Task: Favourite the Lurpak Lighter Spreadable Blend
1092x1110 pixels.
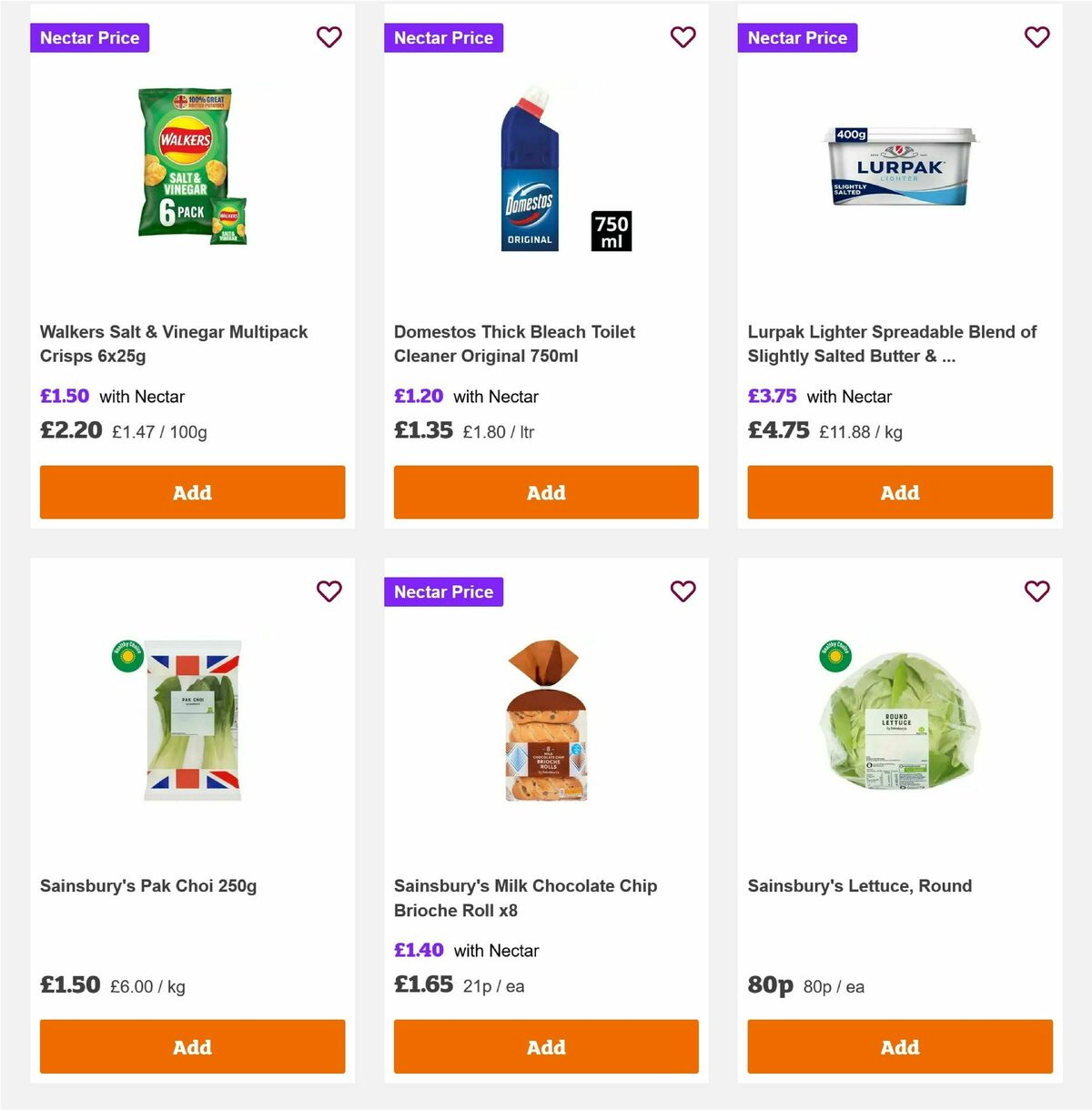Action: click(x=1037, y=37)
